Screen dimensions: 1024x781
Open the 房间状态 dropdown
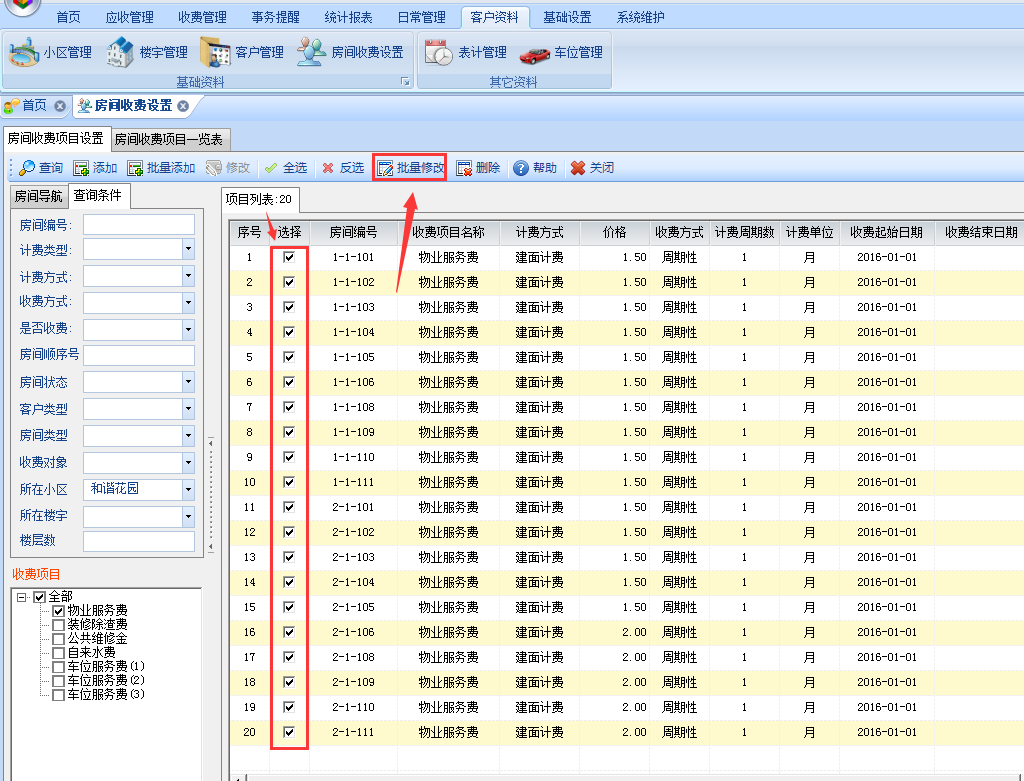click(188, 382)
